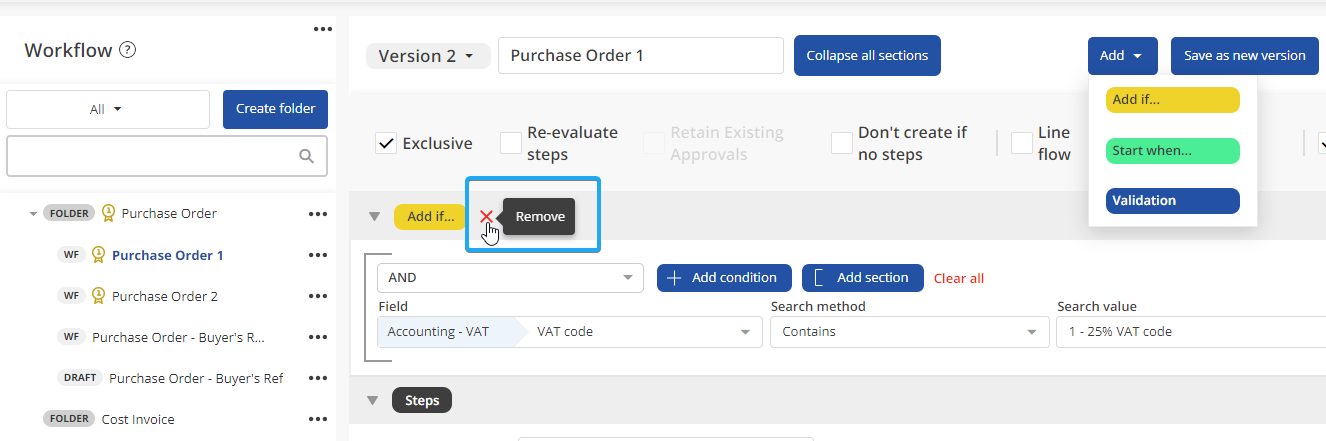Open three-dot menu for Cost Invoice folder
Image resolution: width=1326 pixels, height=441 pixels.
click(x=318, y=419)
